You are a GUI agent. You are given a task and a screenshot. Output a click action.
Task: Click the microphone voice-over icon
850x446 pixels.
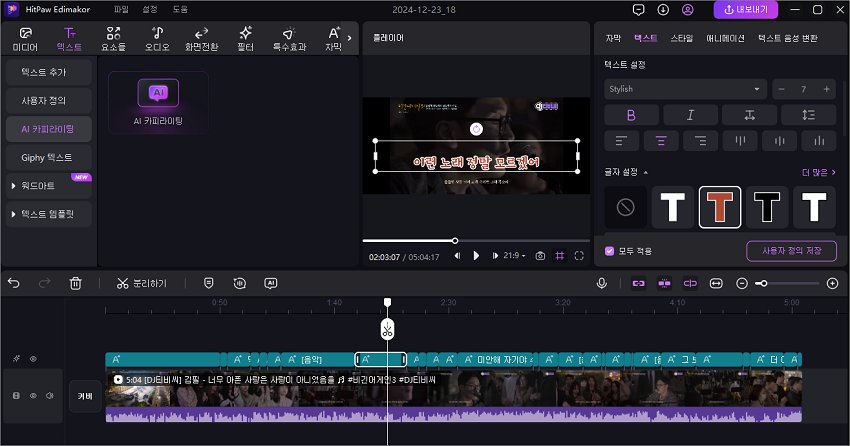pos(602,283)
